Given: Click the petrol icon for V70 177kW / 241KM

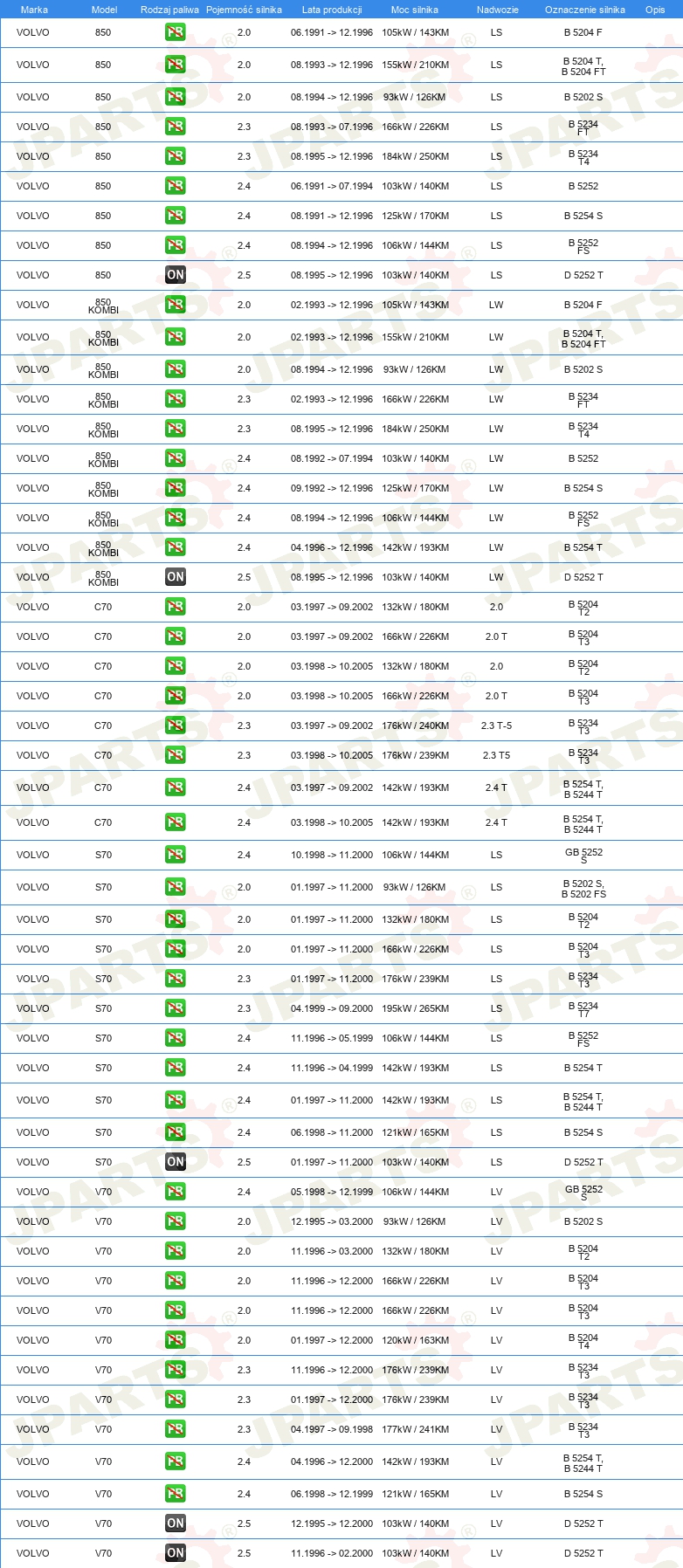Looking at the screenshot, I should (176, 1429).
